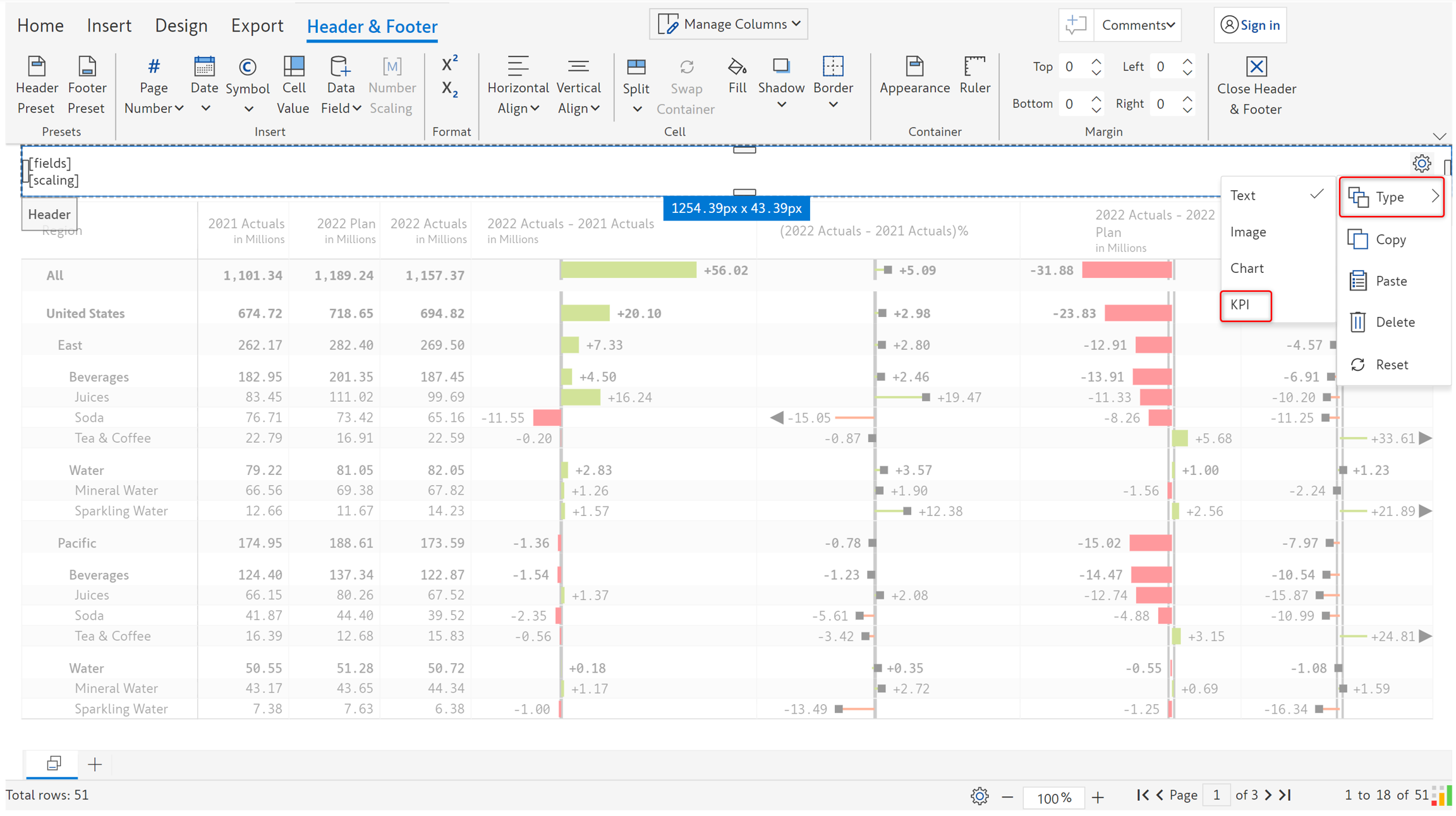The width and height of the screenshot is (1456, 816).
Task: Click the Subscript format icon
Action: (449, 89)
